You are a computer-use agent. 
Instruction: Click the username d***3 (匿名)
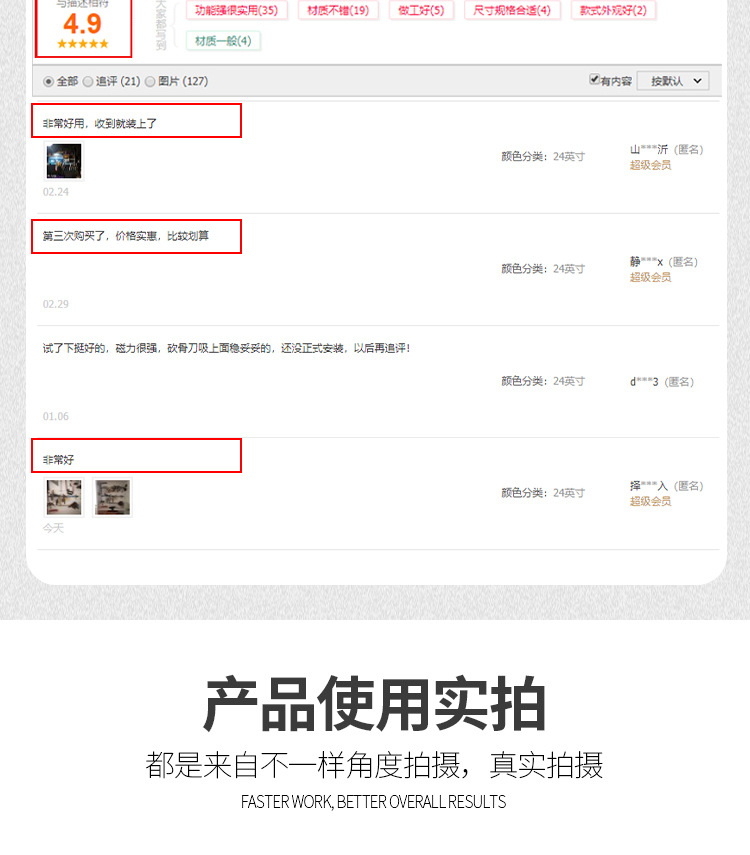pos(662,382)
